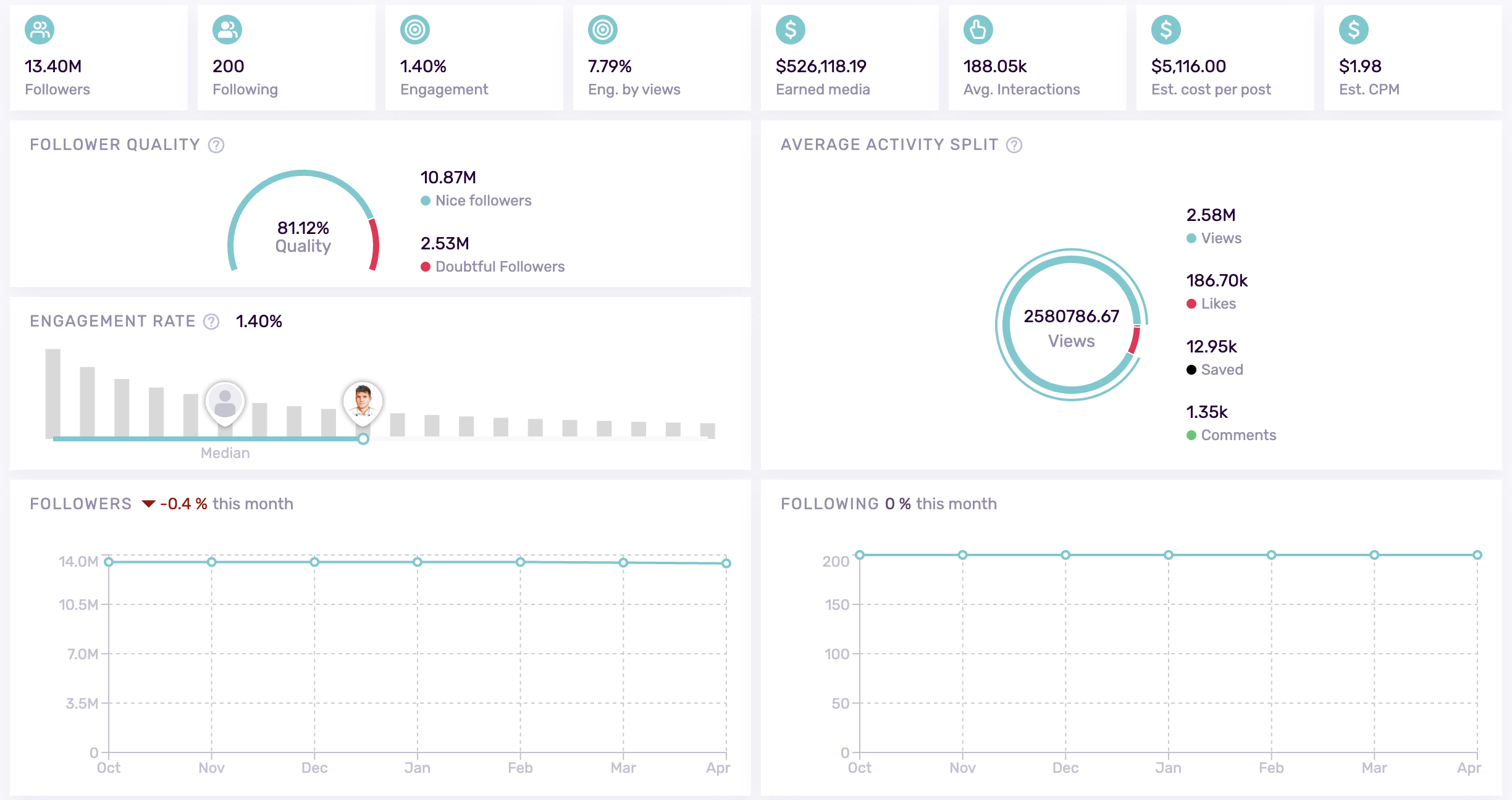The height and width of the screenshot is (800, 1512).
Task: Open the Engagement Rate help tooltip
Action: click(x=211, y=322)
